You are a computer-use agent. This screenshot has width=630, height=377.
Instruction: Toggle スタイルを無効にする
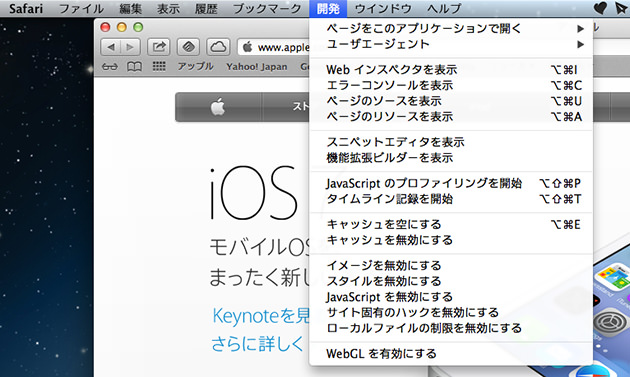coord(451,281)
